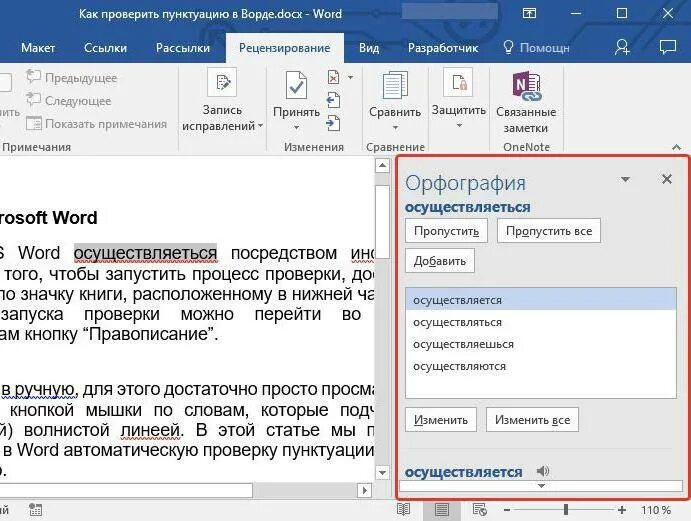Click the Изменить button
Viewport: 691px width, 521px height.
tap(441, 420)
